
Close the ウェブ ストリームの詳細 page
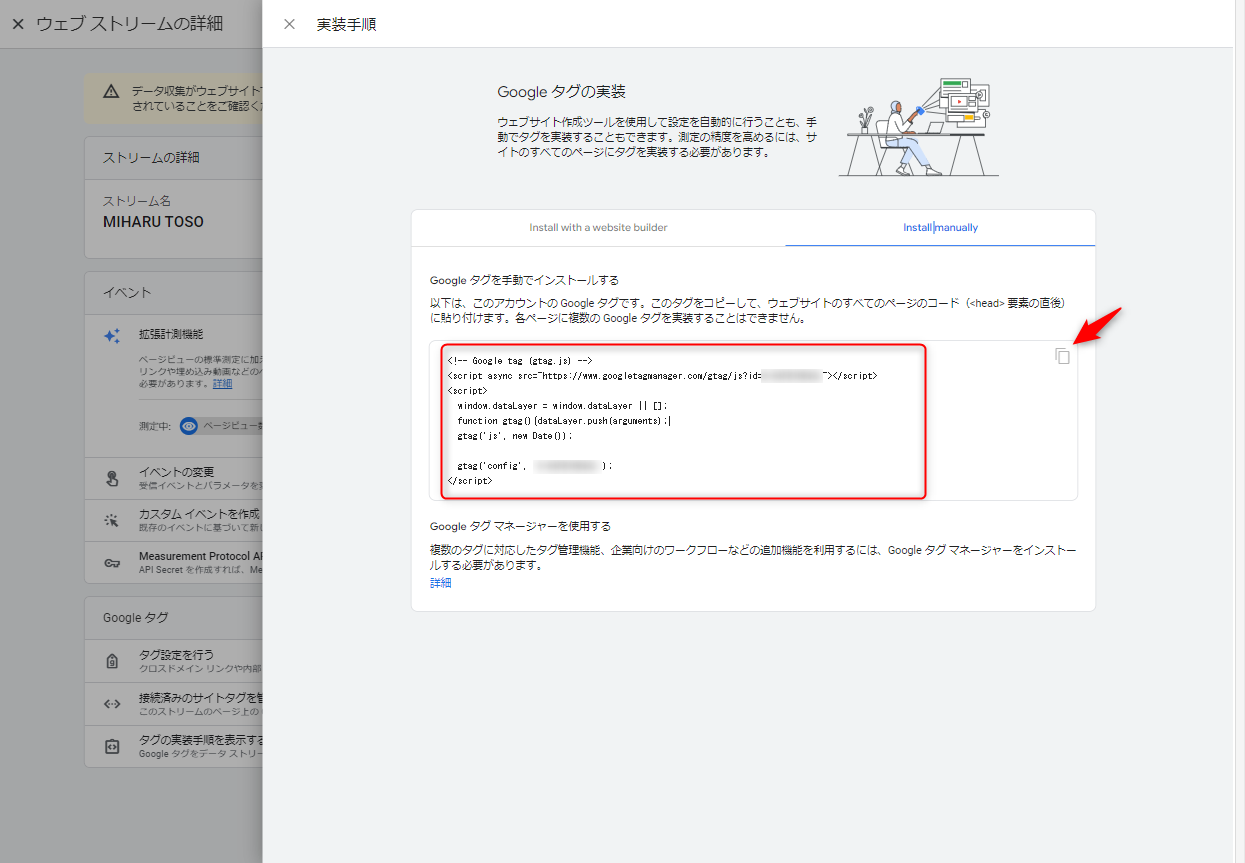tap(18, 24)
